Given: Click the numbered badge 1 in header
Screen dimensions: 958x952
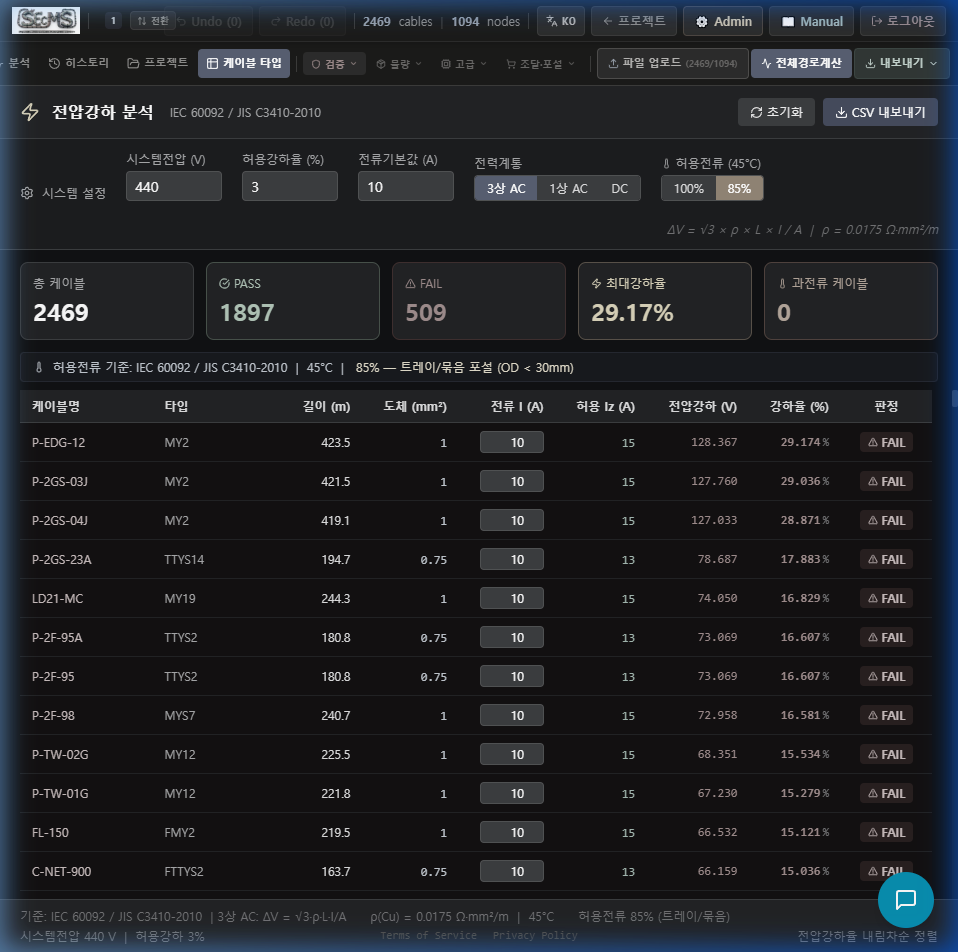Looking at the screenshot, I should coord(113,21).
